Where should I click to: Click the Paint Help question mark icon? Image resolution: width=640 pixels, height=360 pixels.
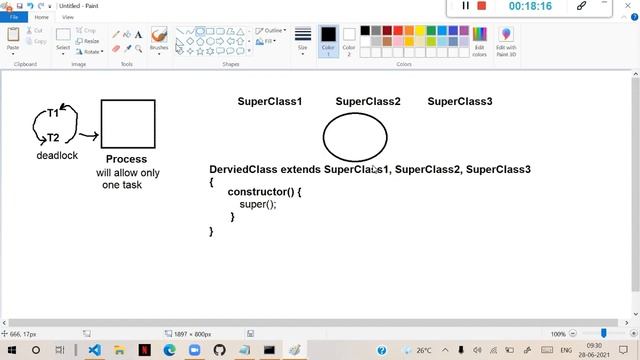pos(634,17)
